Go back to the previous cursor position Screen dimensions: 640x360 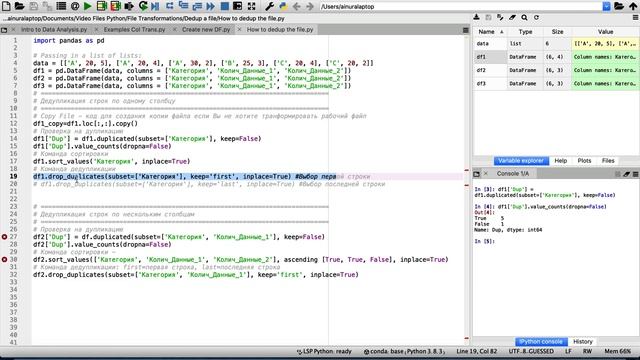coord(297,6)
